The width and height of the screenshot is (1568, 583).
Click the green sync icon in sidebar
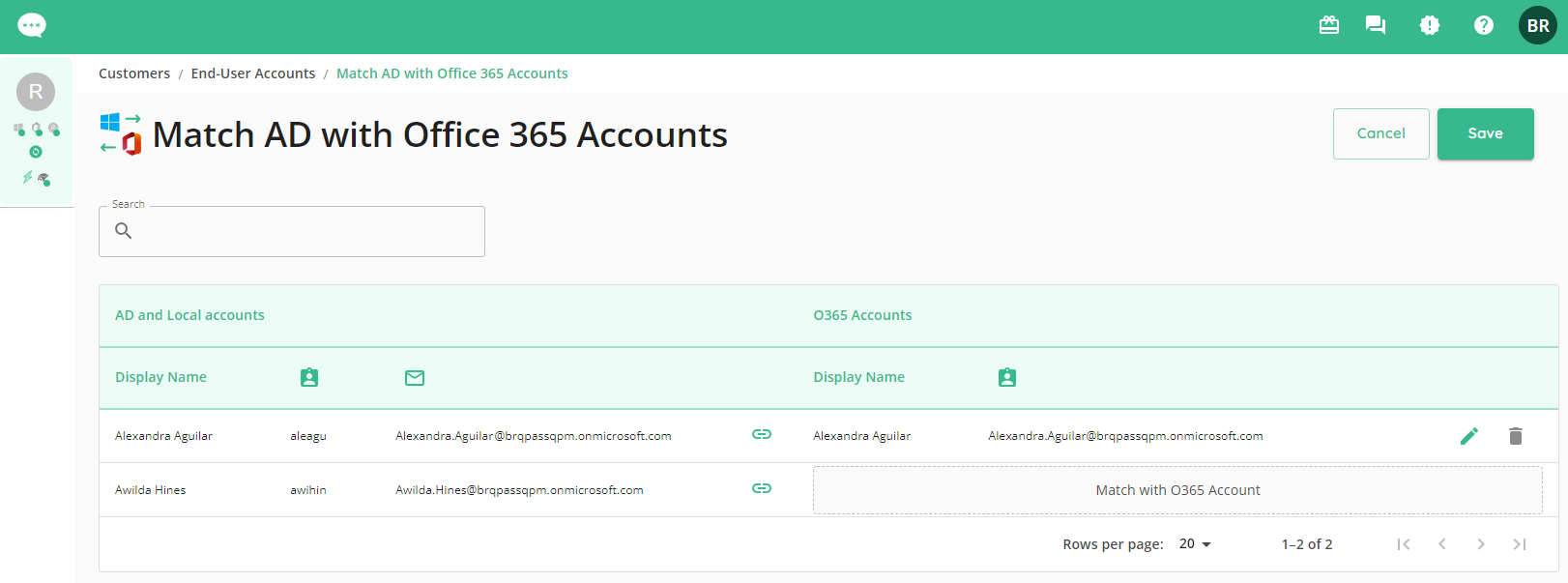(36, 152)
